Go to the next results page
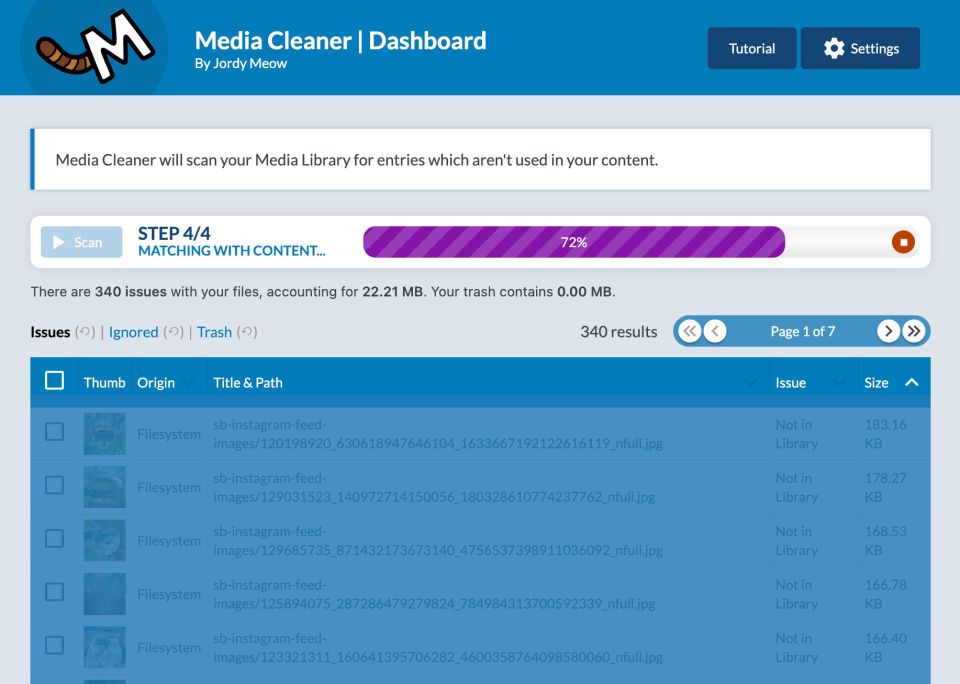 coord(888,331)
